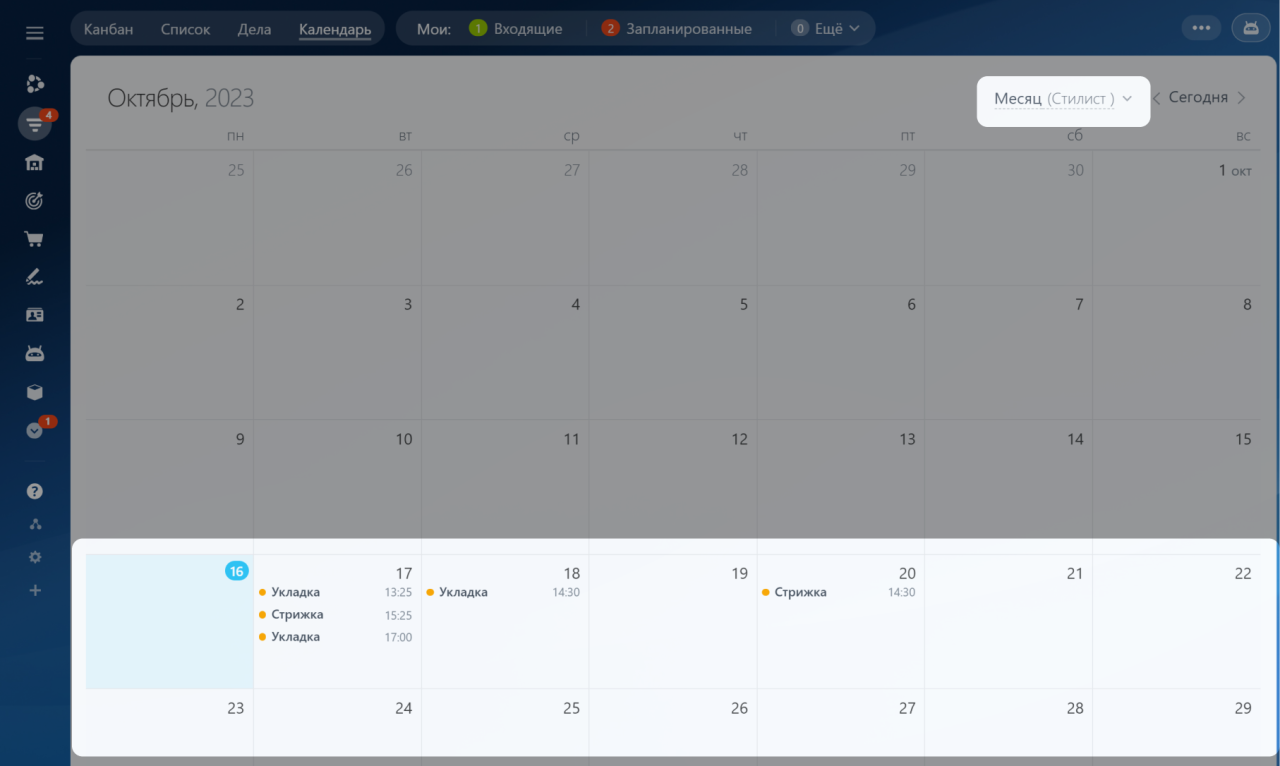Click date number 22 in calendar
Image resolution: width=1280 pixels, height=766 pixels.
1243,573
